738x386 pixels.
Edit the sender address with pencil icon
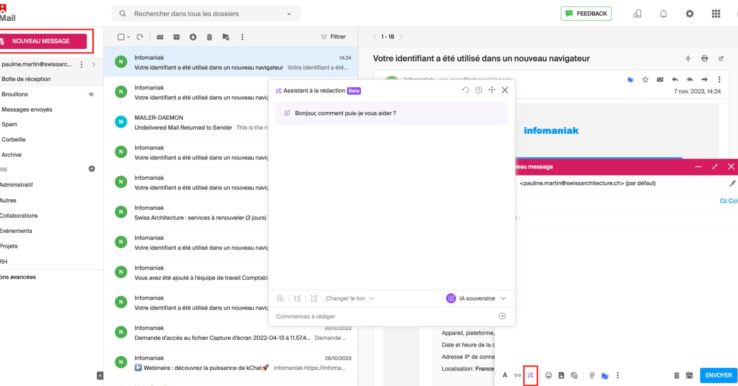732,183
